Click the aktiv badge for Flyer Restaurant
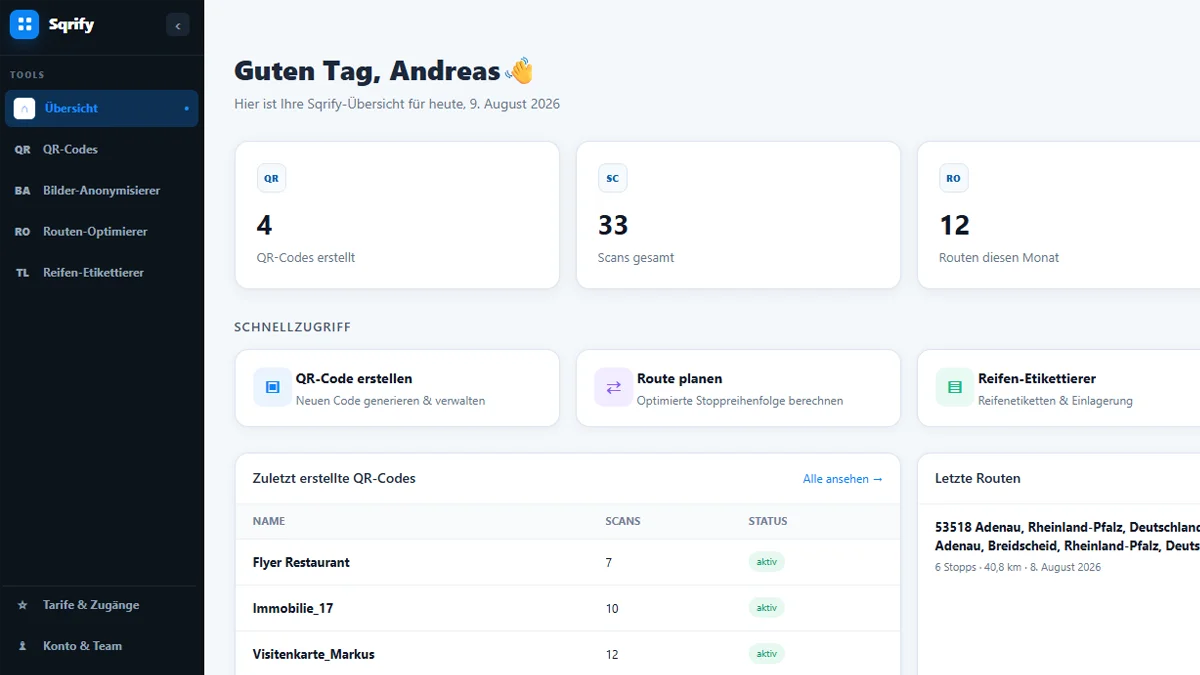 point(767,562)
